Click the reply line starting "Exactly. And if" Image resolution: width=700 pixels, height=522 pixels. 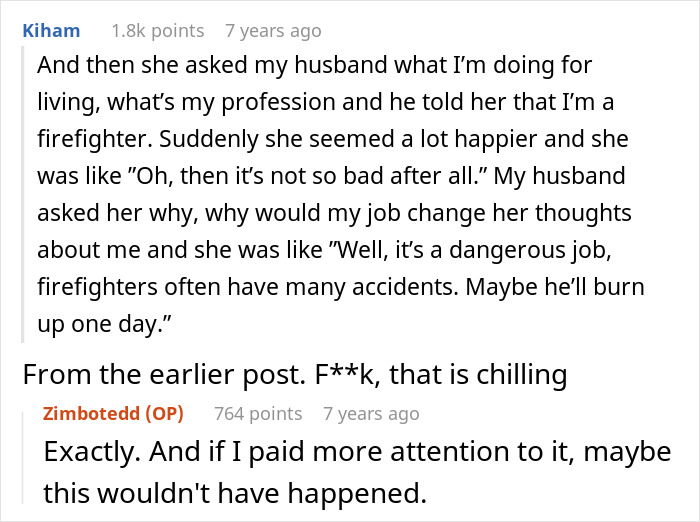356,452
